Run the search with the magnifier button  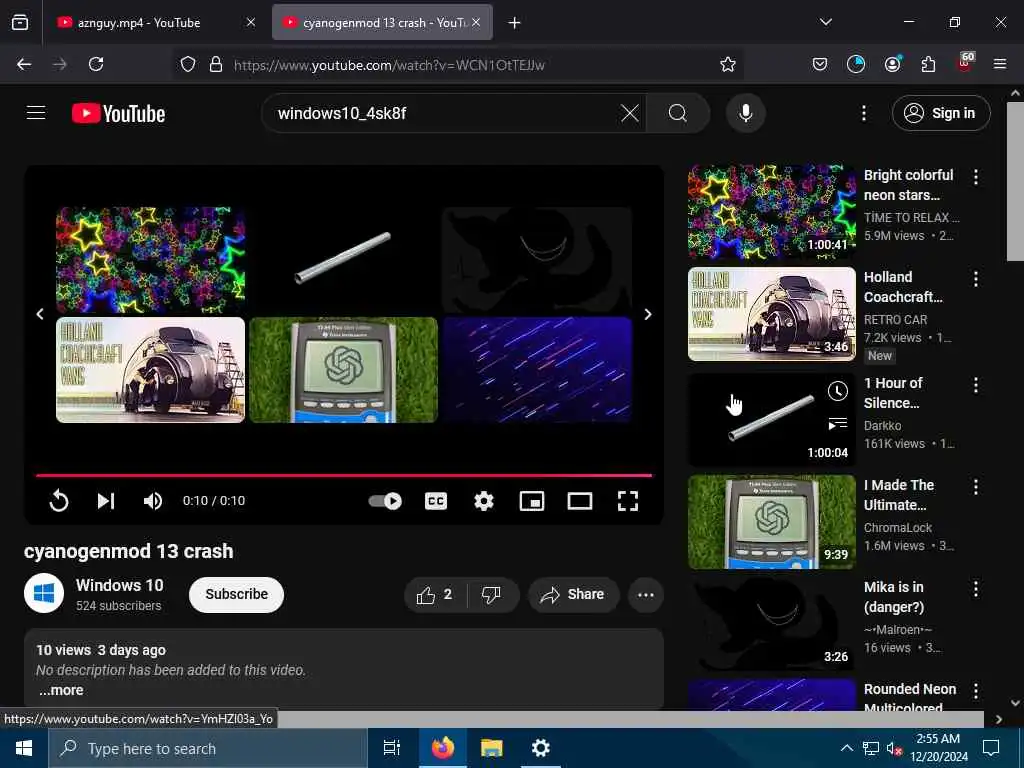click(678, 113)
